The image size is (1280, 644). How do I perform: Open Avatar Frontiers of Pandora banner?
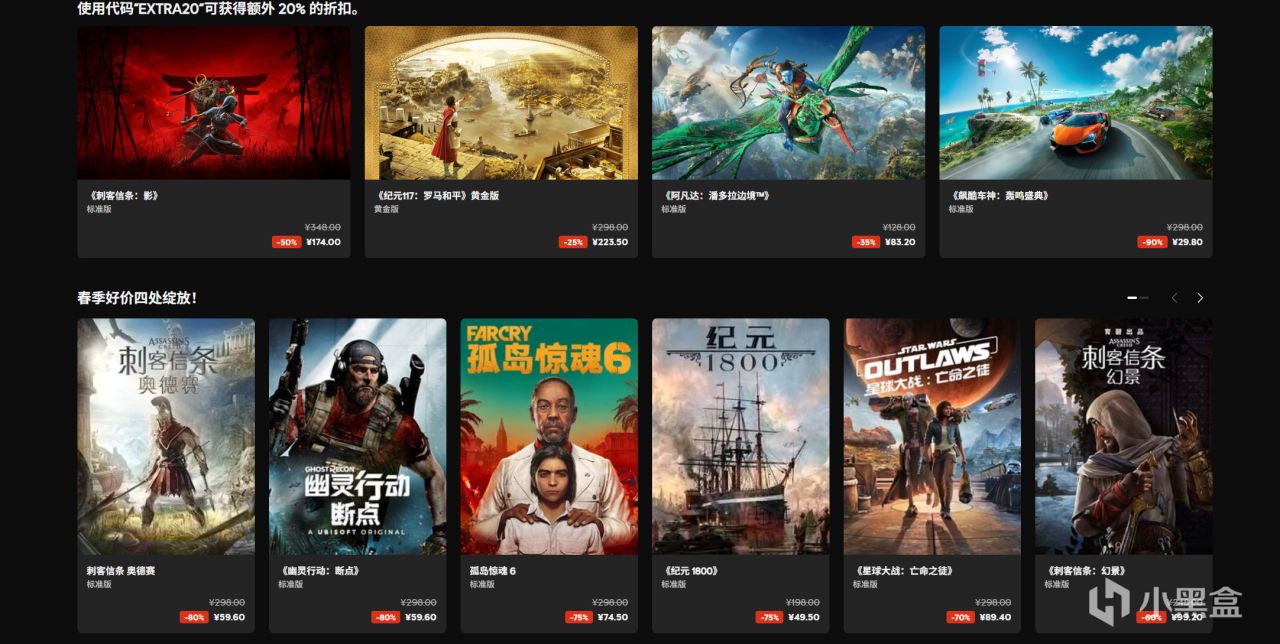[x=788, y=103]
